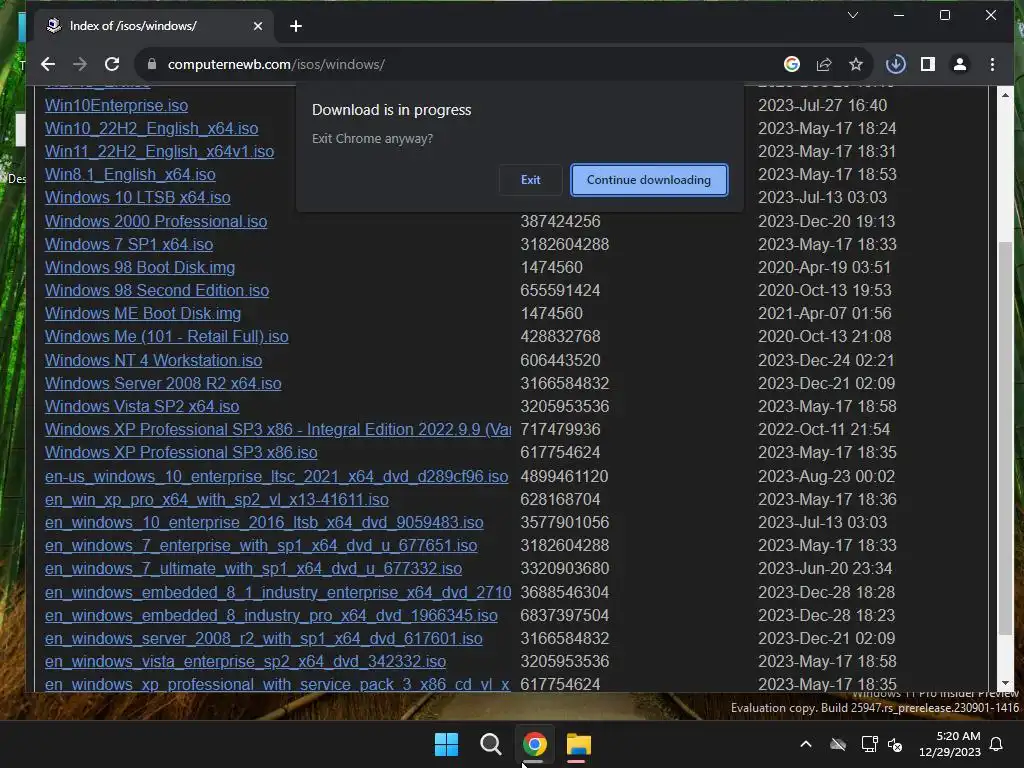Open Windows XP Professional SP3 x86 Integral Edition link
The height and width of the screenshot is (768, 1024).
point(278,429)
